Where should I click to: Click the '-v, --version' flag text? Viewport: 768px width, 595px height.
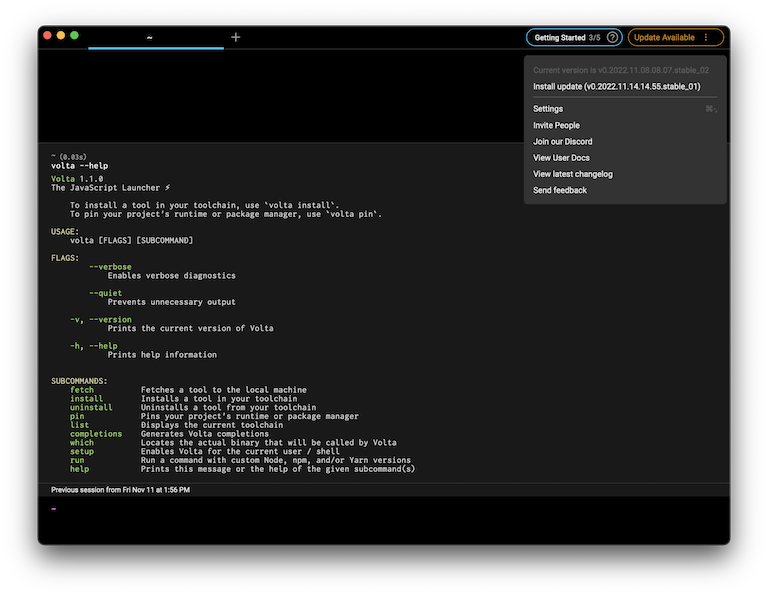(x=101, y=319)
